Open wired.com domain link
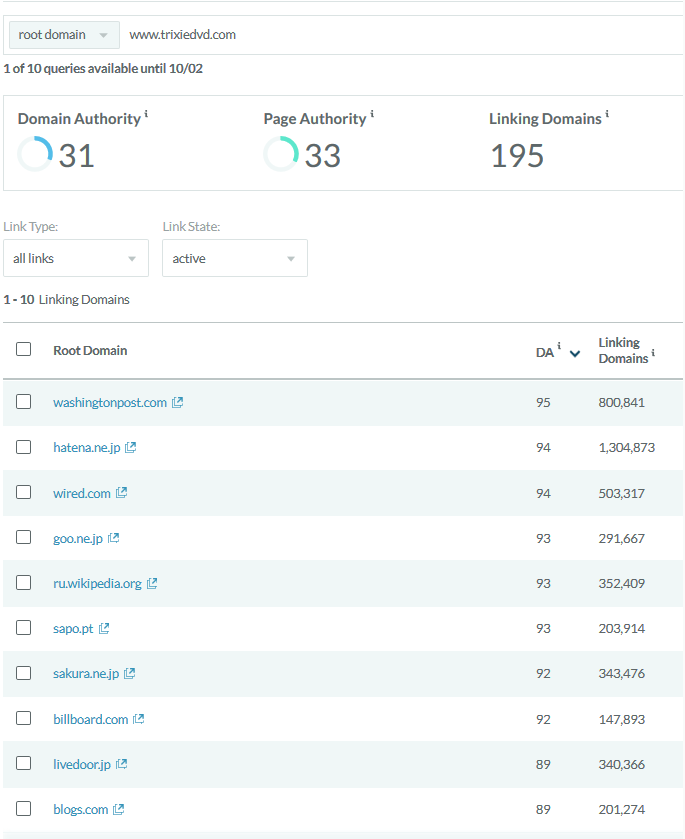The width and height of the screenshot is (685, 839). click(82, 493)
